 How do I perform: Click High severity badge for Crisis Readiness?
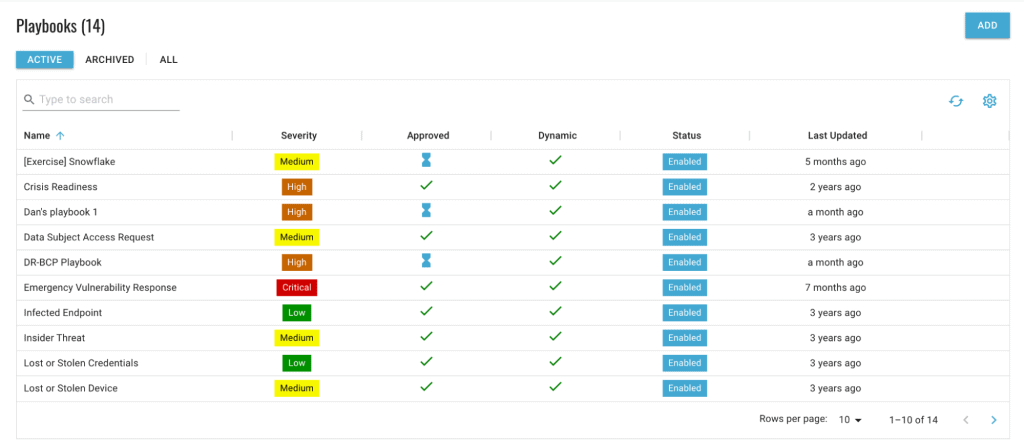coord(296,187)
